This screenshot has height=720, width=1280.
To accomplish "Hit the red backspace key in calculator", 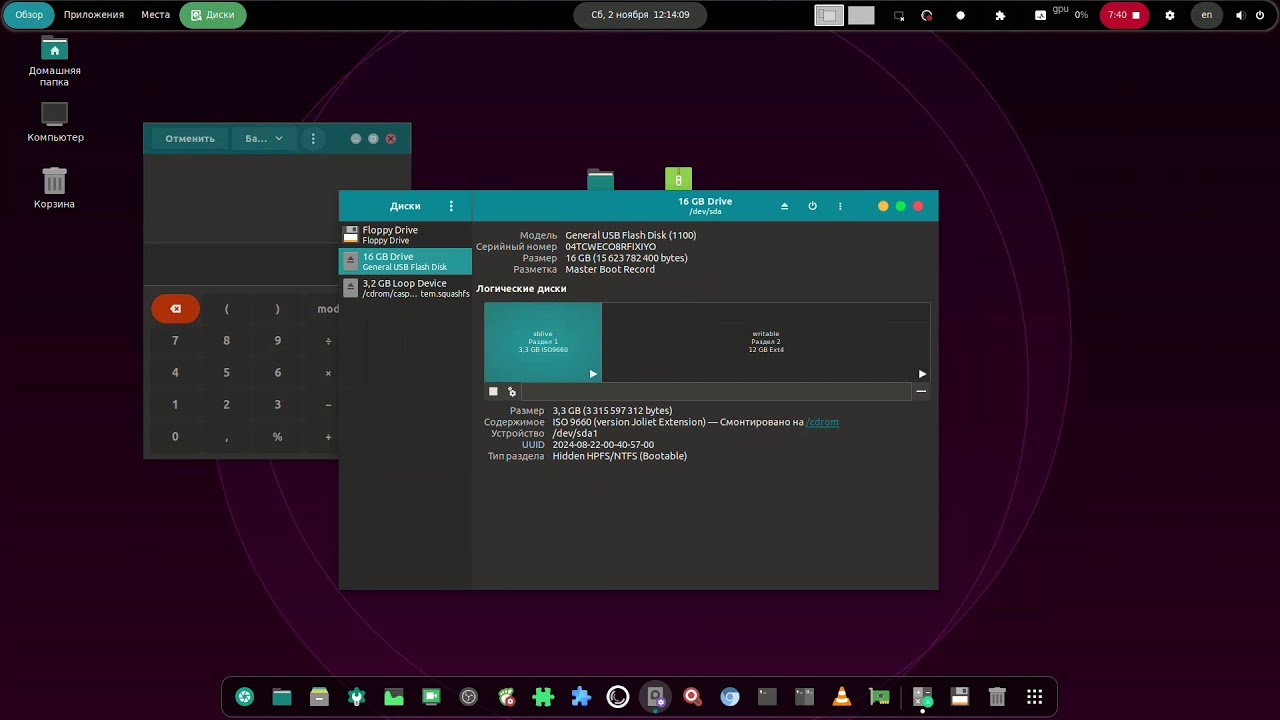I will click(175, 309).
